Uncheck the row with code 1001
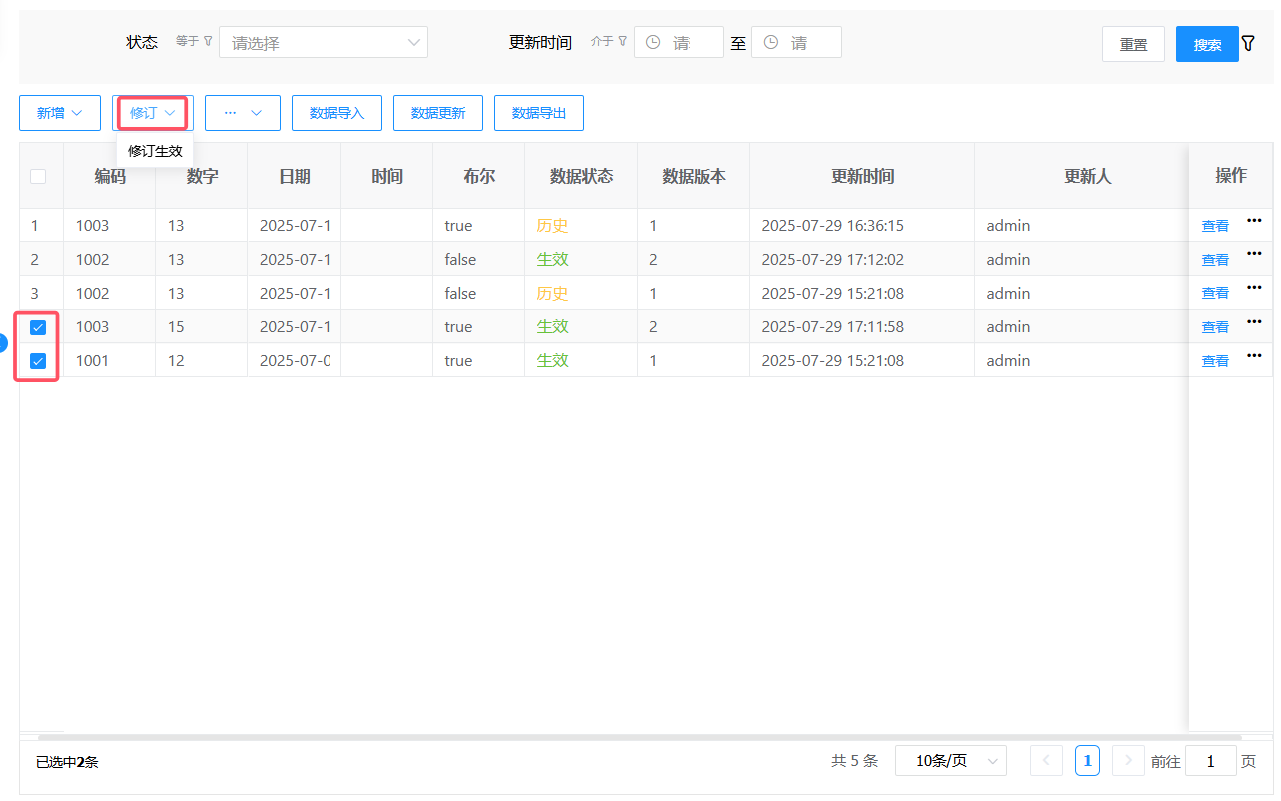The image size is (1281, 801). coord(38,361)
